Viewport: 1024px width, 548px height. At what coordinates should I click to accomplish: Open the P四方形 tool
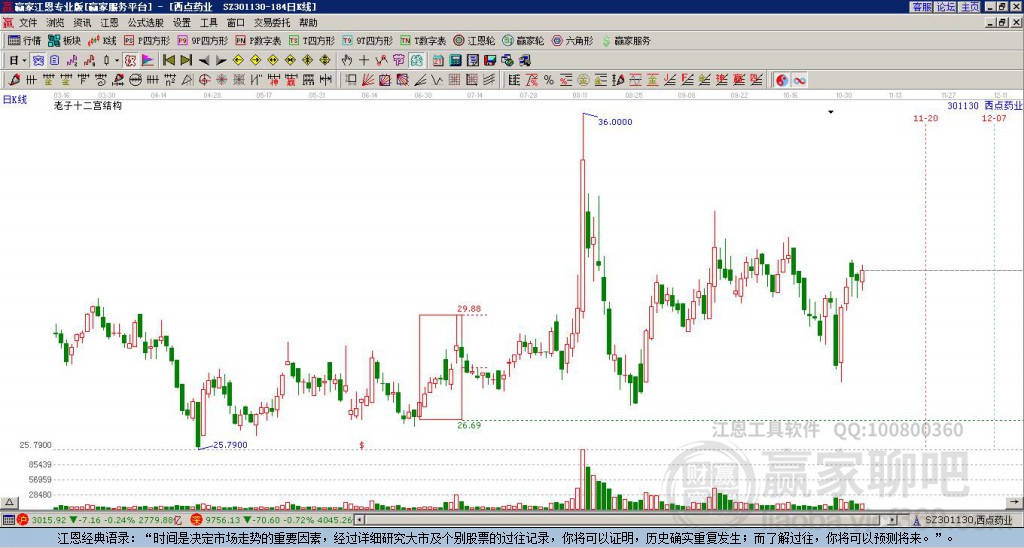pos(147,40)
